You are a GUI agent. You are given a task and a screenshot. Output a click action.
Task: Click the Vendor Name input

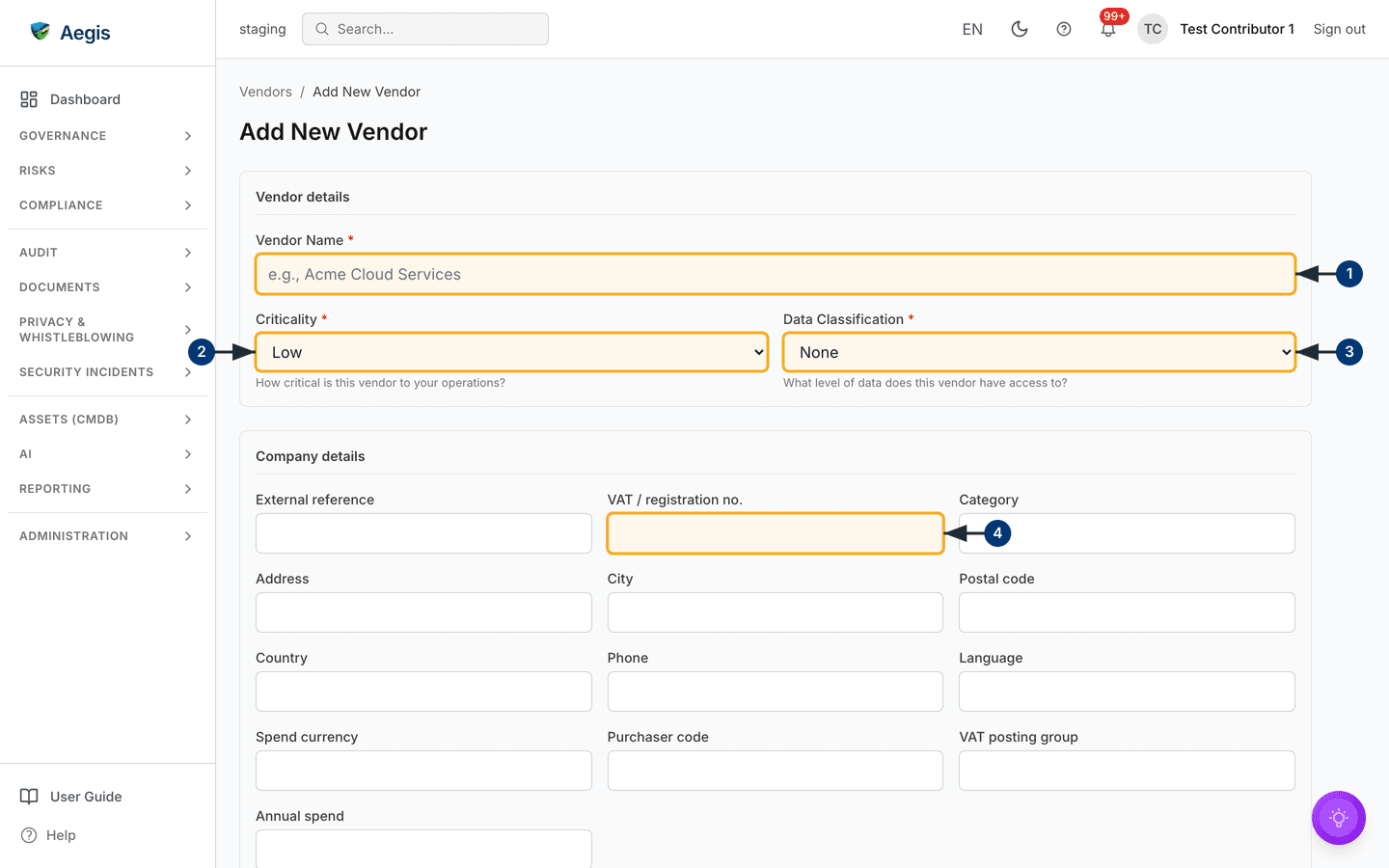click(776, 274)
